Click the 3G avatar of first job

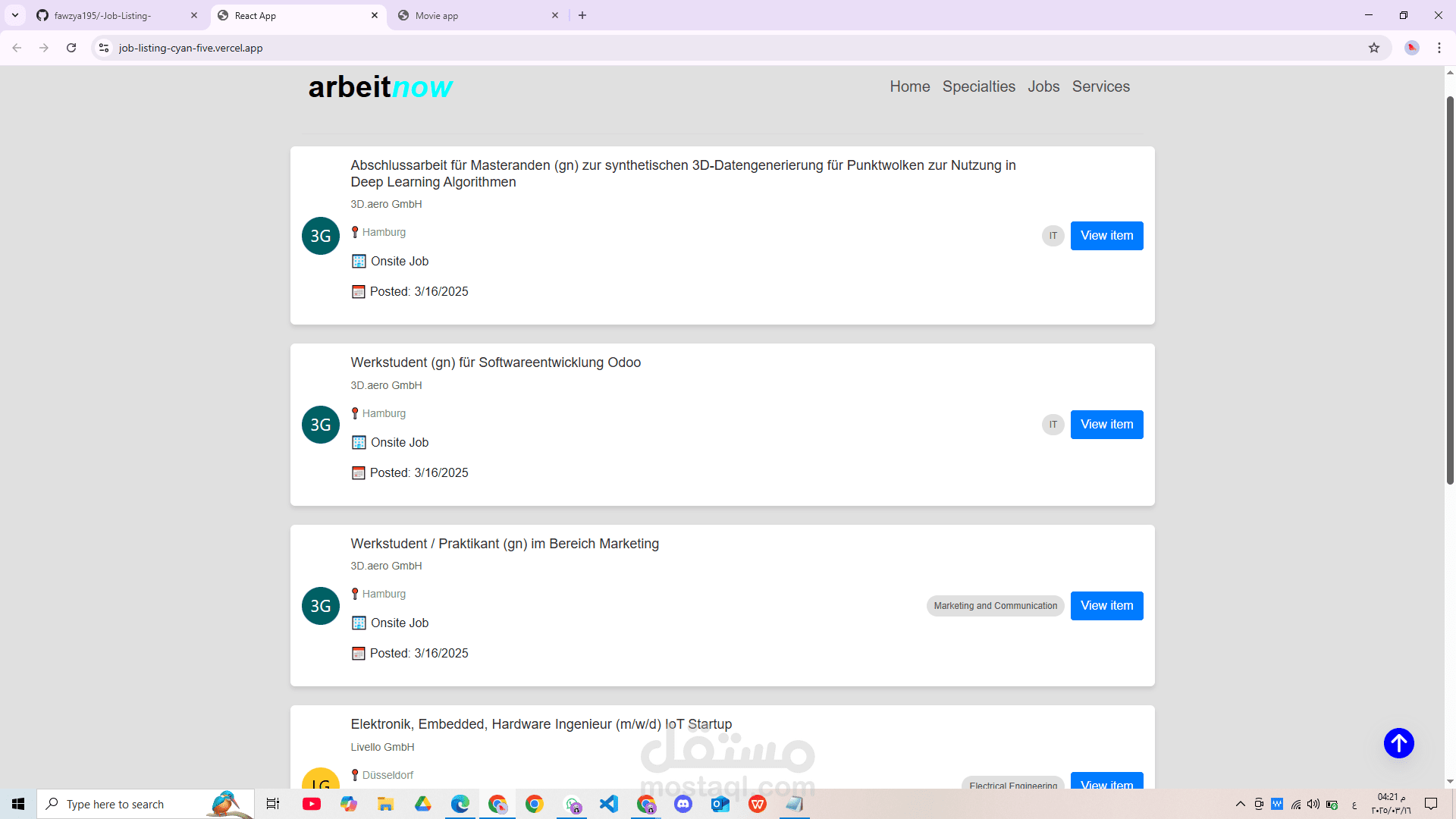320,236
